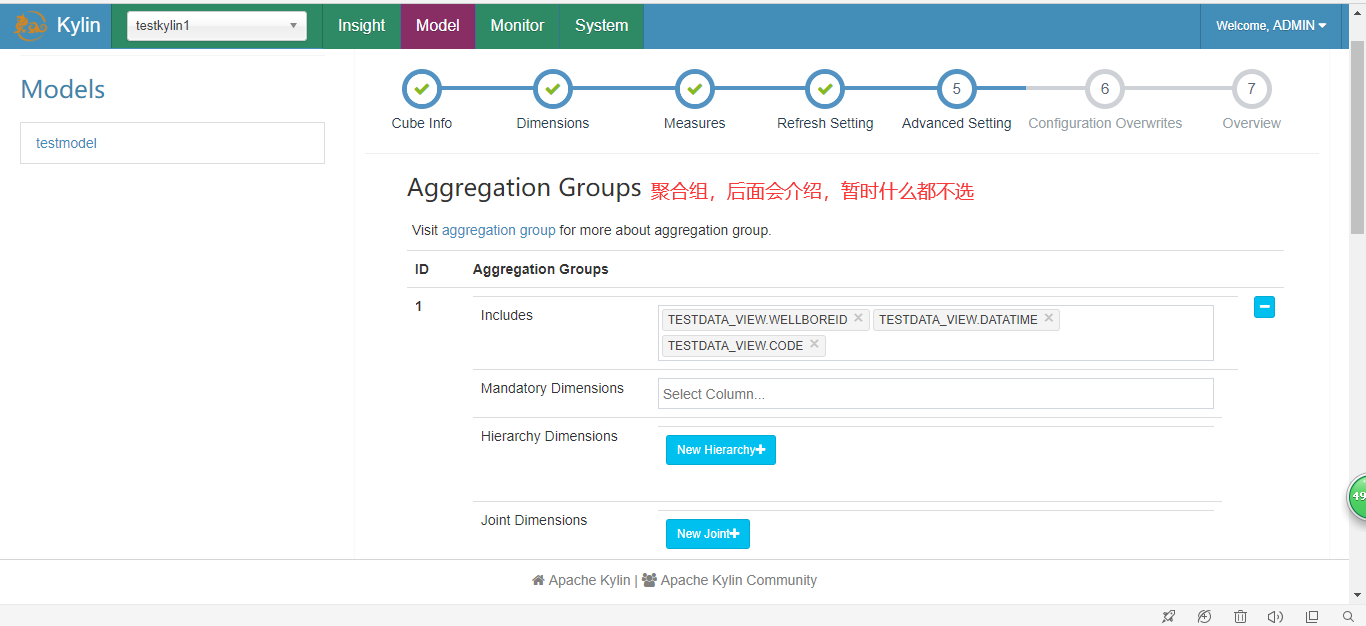Select the testmodel item in Models
This screenshot has height=626, width=1366.
(x=172, y=143)
